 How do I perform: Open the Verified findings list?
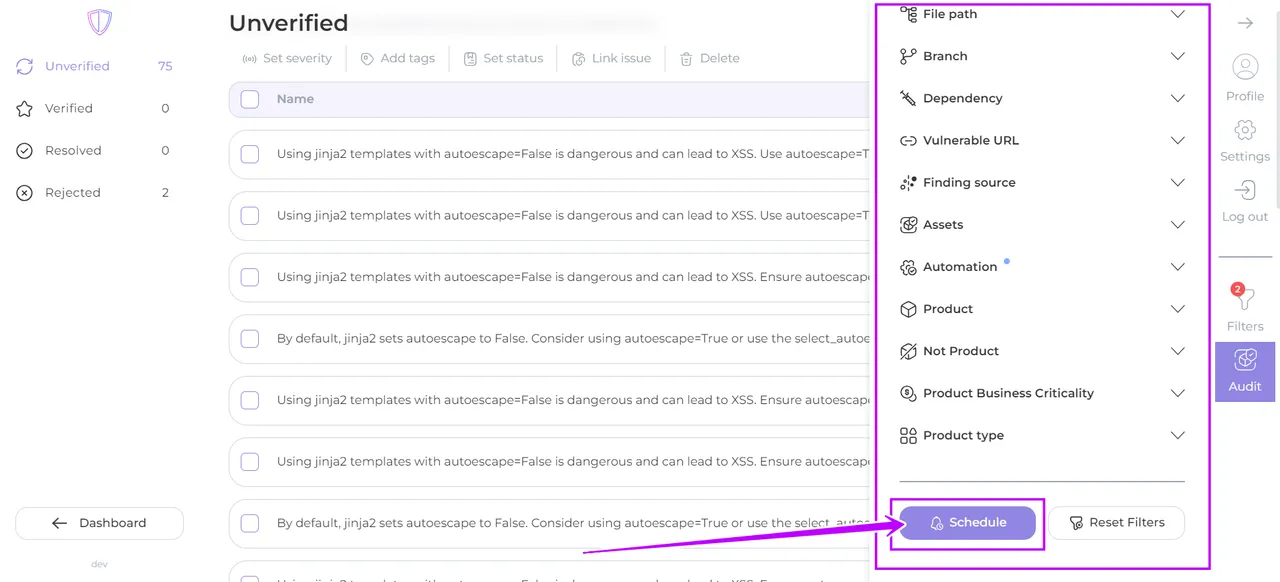[69, 108]
